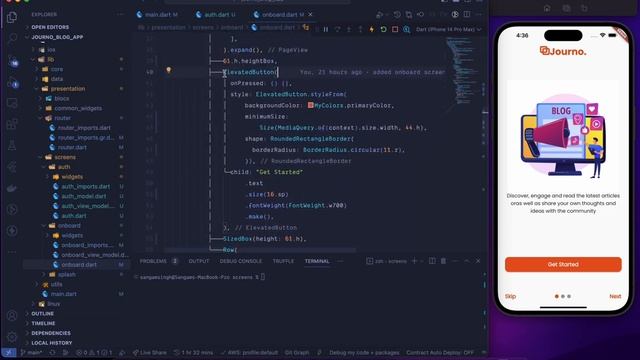Close the onboard.dart tab
Viewport: 640px width, 360px height.
click(310, 14)
